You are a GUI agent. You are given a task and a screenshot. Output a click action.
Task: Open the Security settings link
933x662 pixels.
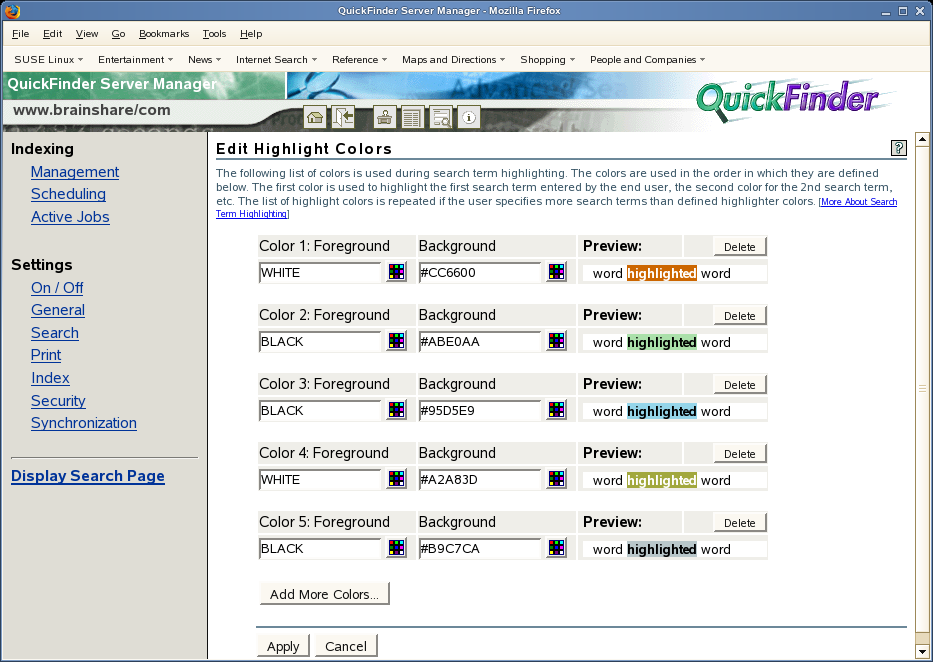[58, 401]
